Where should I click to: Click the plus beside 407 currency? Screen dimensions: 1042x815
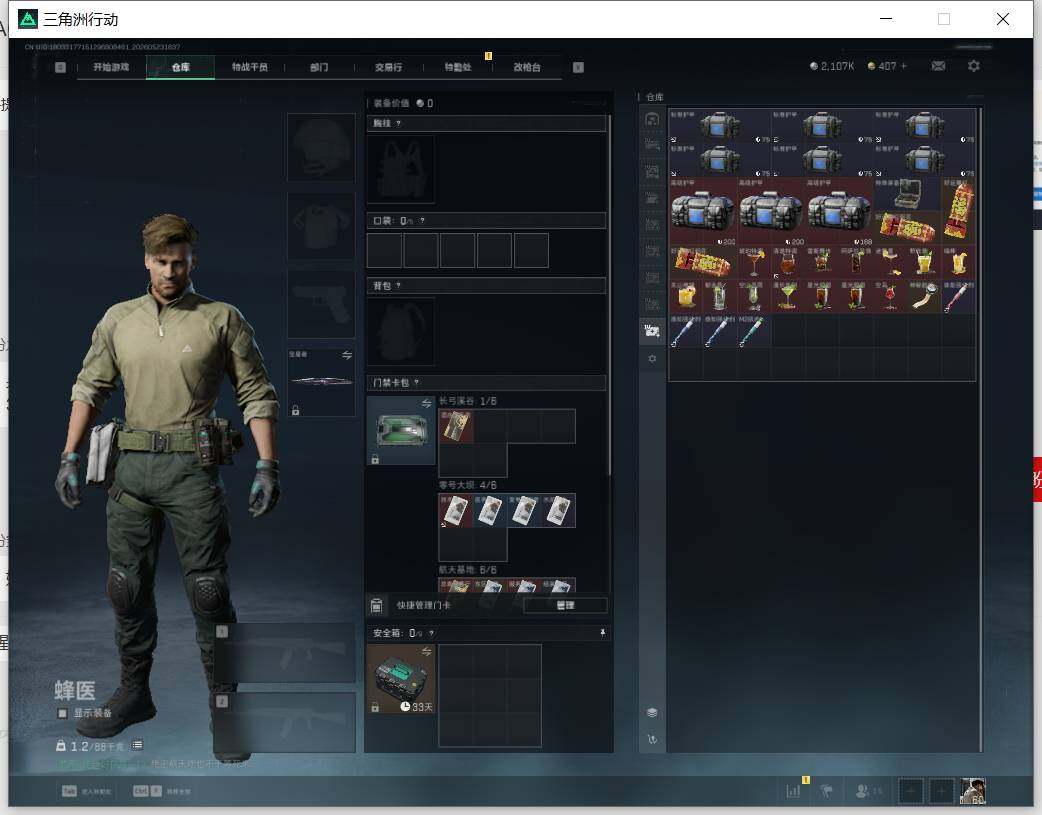pos(904,66)
